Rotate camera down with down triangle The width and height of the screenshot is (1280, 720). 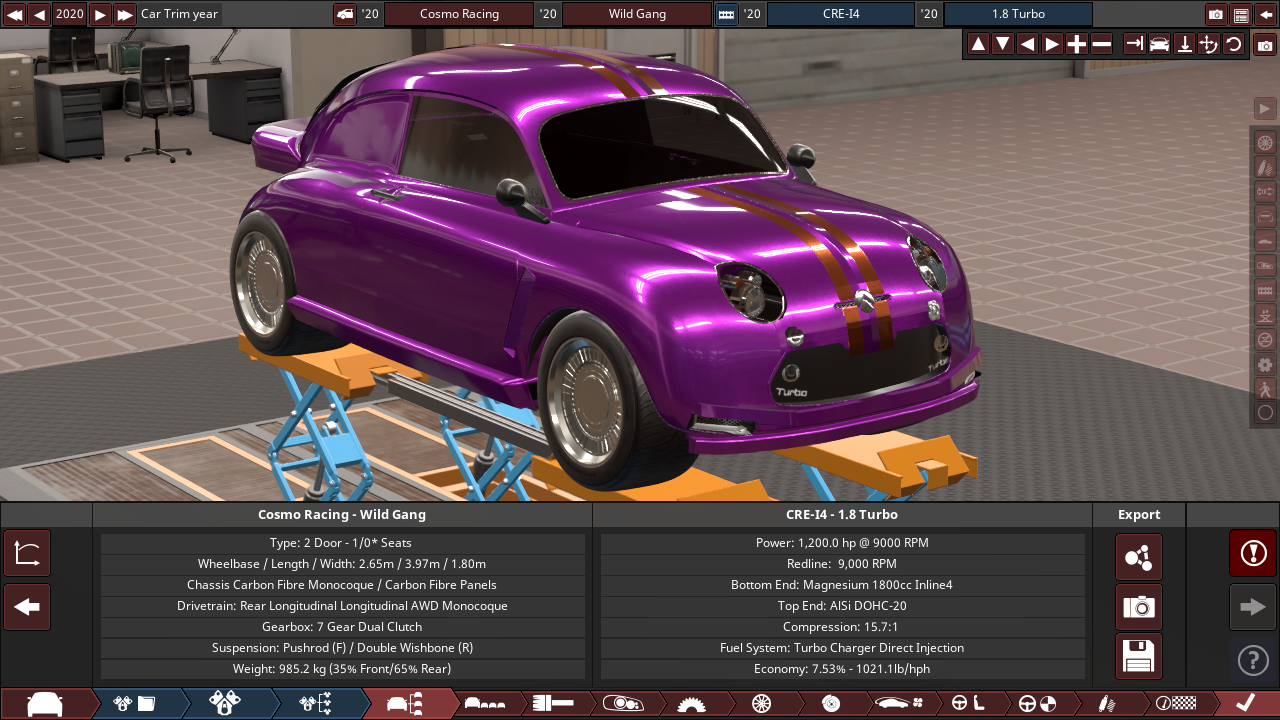click(1002, 44)
